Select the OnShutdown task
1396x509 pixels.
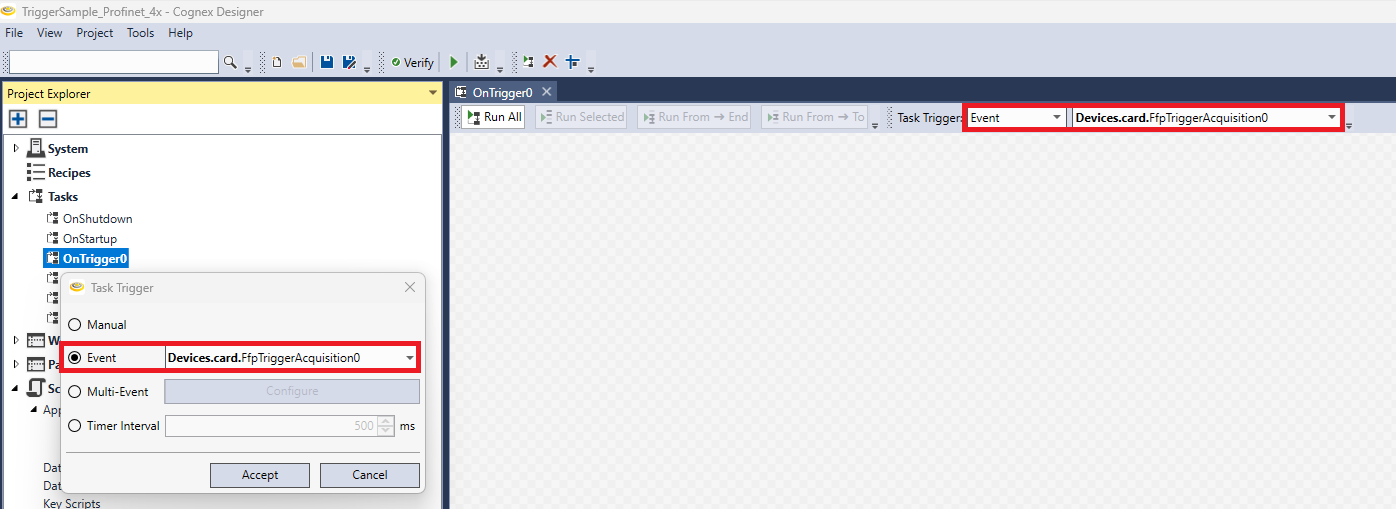97,219
